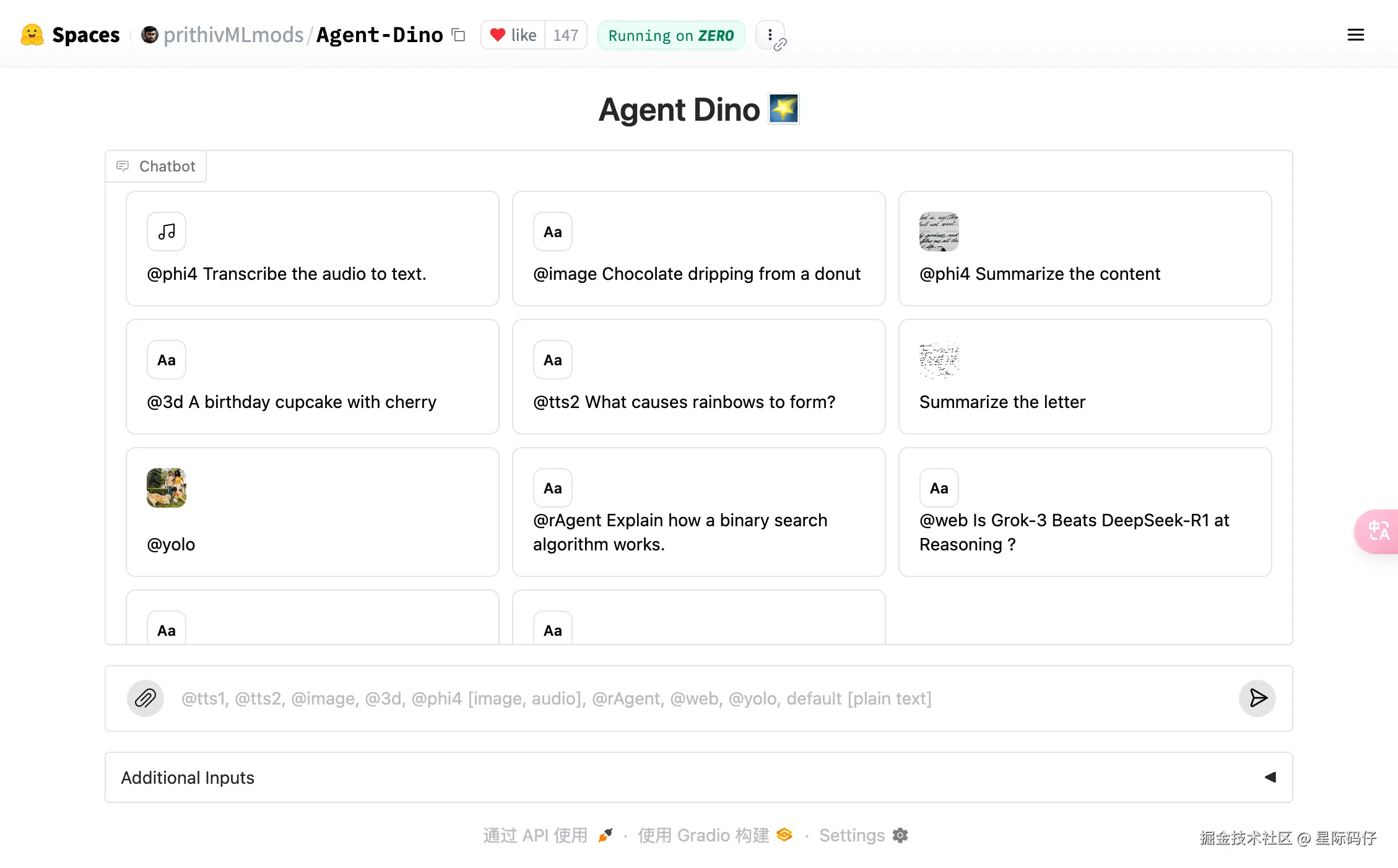Viewport: 1398px width, 868px height.
Task: Open the three-dot options menu
Action: click(770, 35)
